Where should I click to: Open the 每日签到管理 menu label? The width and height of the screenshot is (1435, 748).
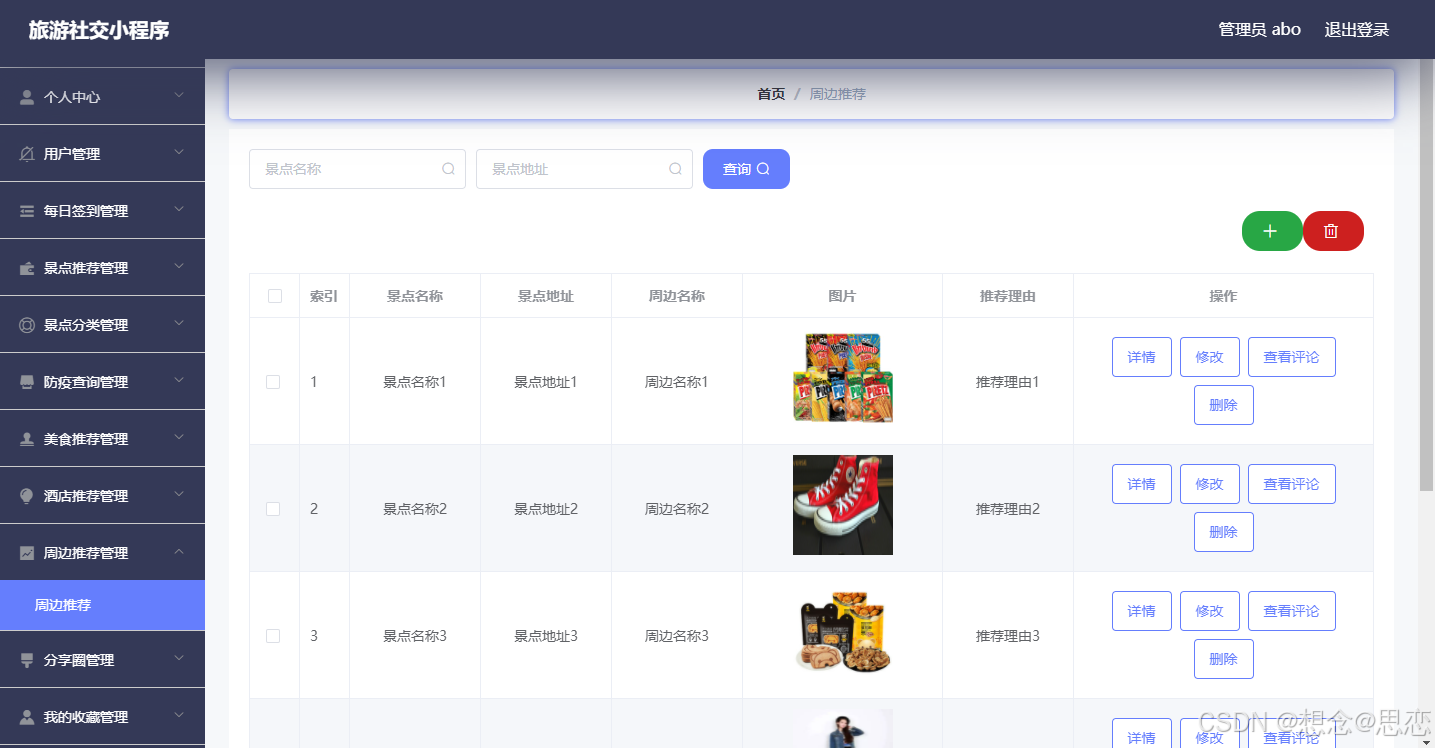[86, 211]
